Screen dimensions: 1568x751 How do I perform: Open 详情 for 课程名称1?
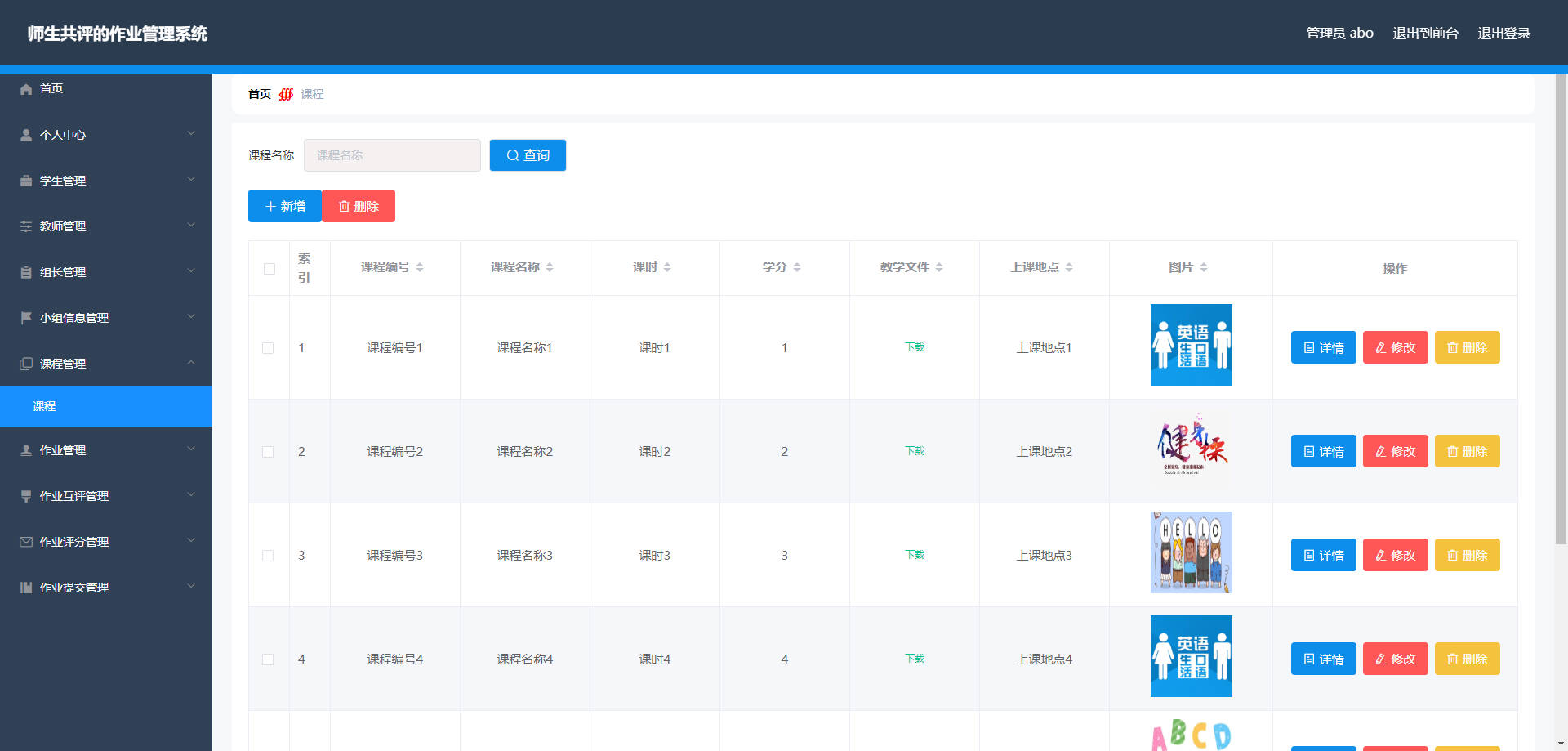(x=1323, y=347)
